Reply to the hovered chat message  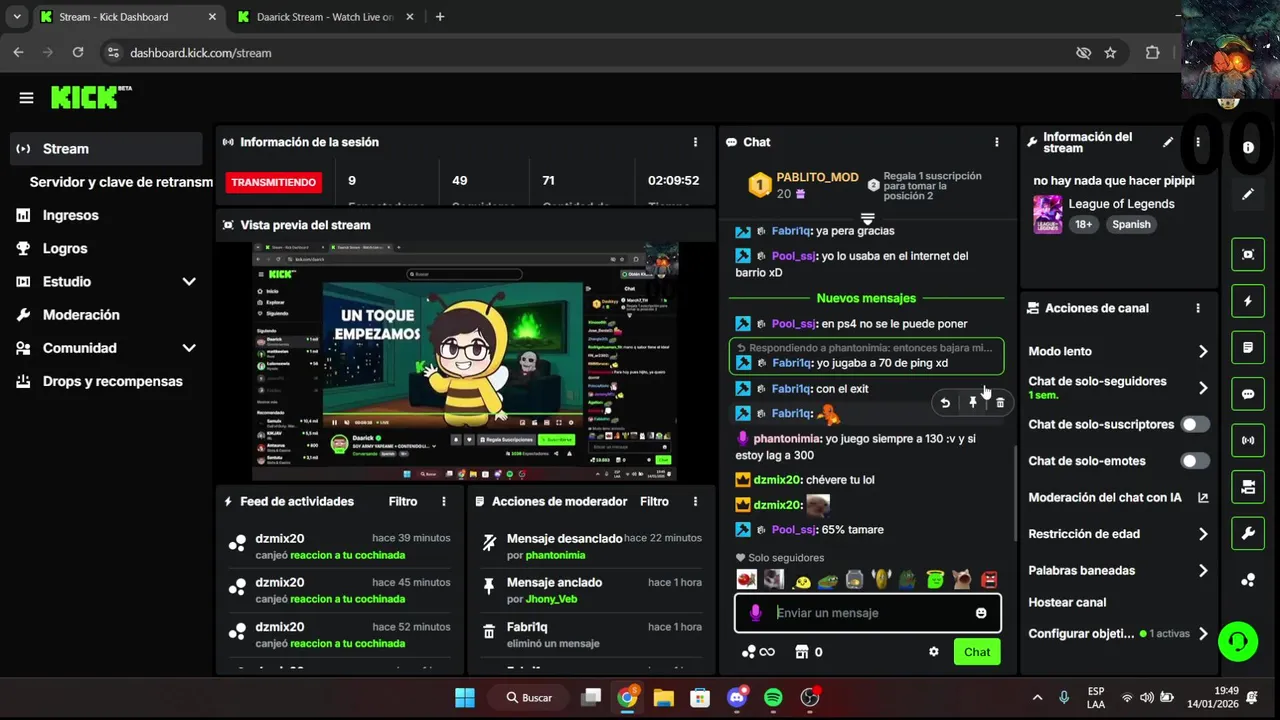(x=945, y=402)
